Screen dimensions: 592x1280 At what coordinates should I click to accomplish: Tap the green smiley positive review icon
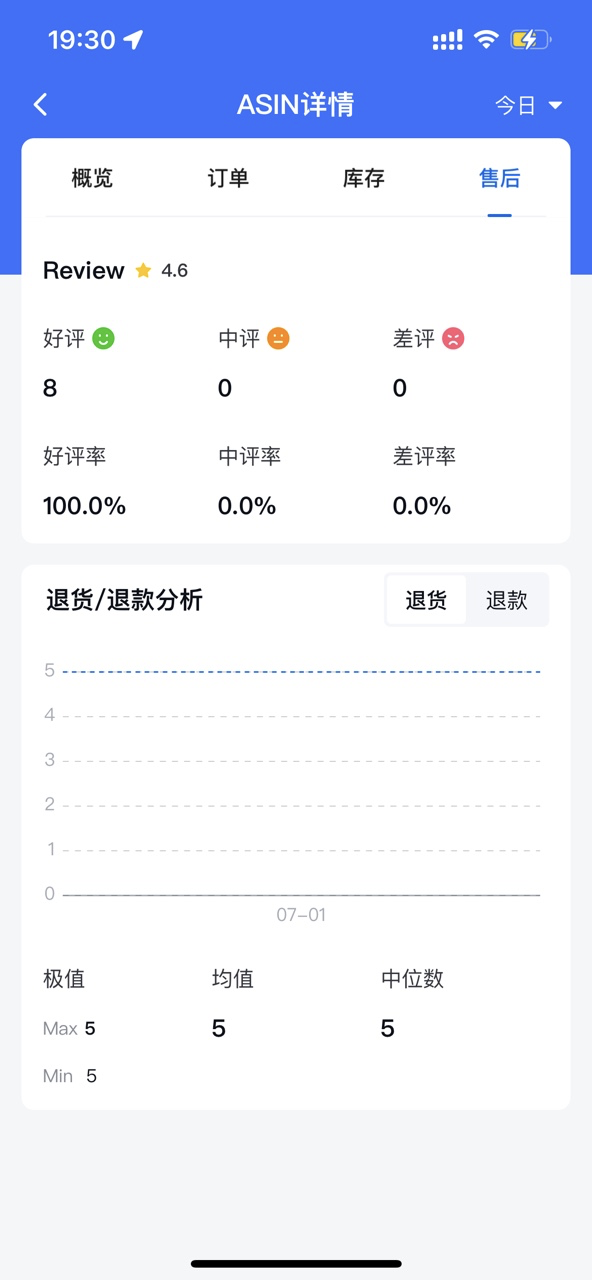(x=104, y=339)
